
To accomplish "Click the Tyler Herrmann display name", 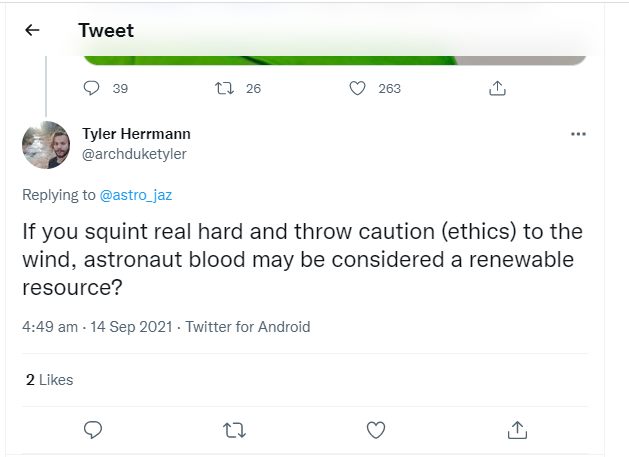I will 135,134.
